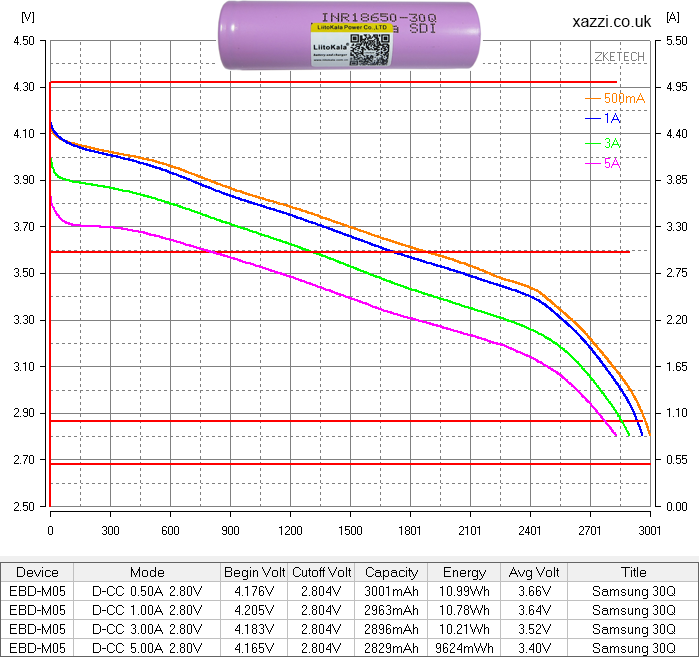This screenshot has height=657, width=699.
Task: Click the 4.205V begin volt cell
Action: click(x=255, y=610)
